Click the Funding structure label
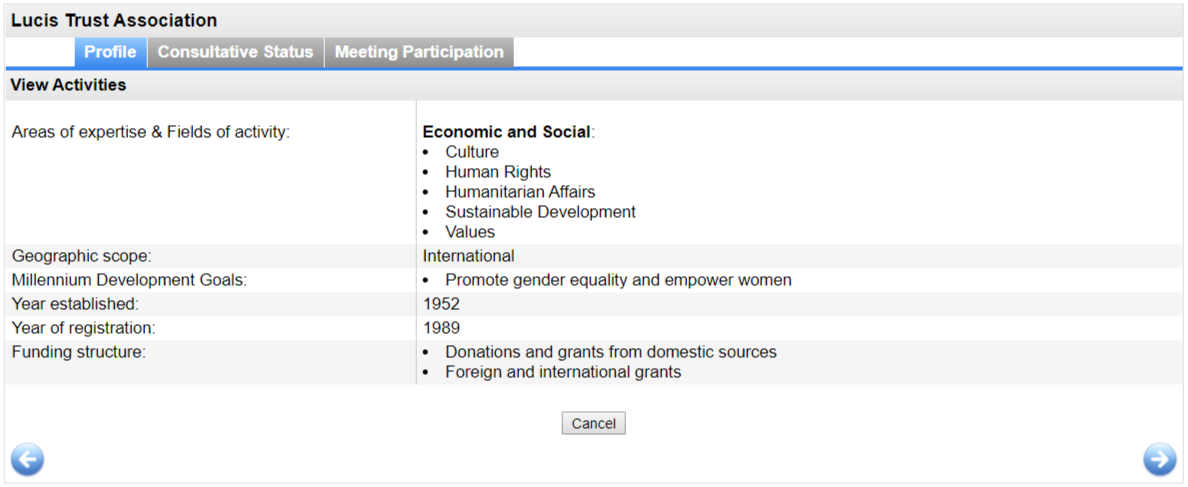Screen dimensions: 1188x487 pyautogui.click(x=78, y=352)
